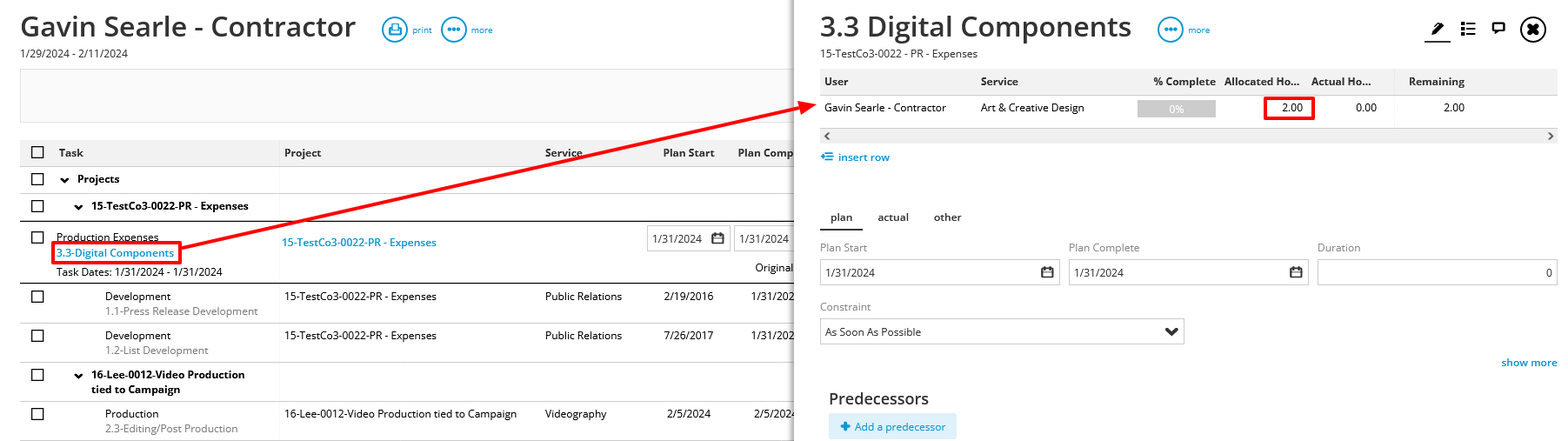Click the task row 1/31/2024 start date input
This screenshot has height=441, width=1568.
(687, 238)
